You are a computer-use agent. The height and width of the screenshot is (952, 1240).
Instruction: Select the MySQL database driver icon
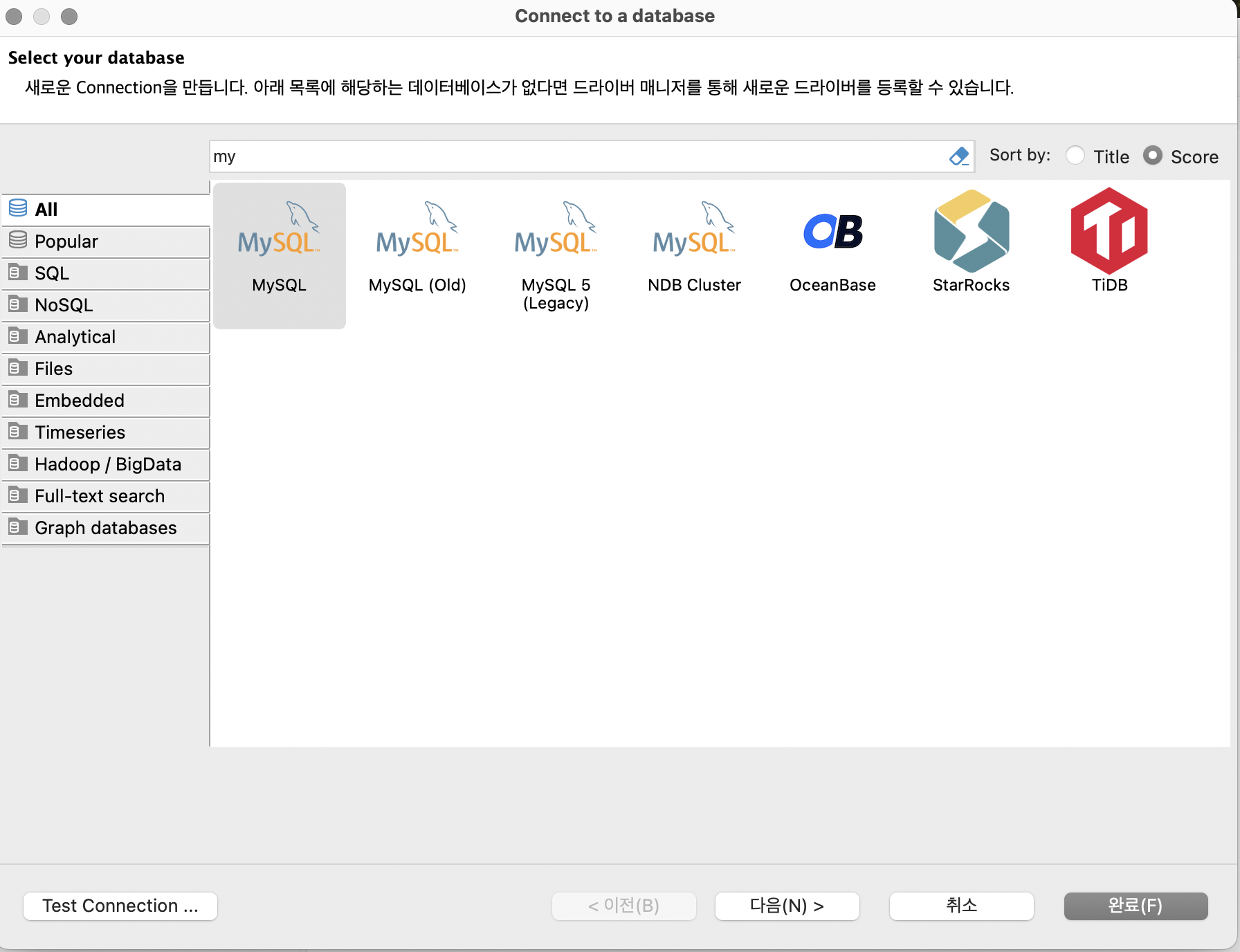[x=279, y=229]
